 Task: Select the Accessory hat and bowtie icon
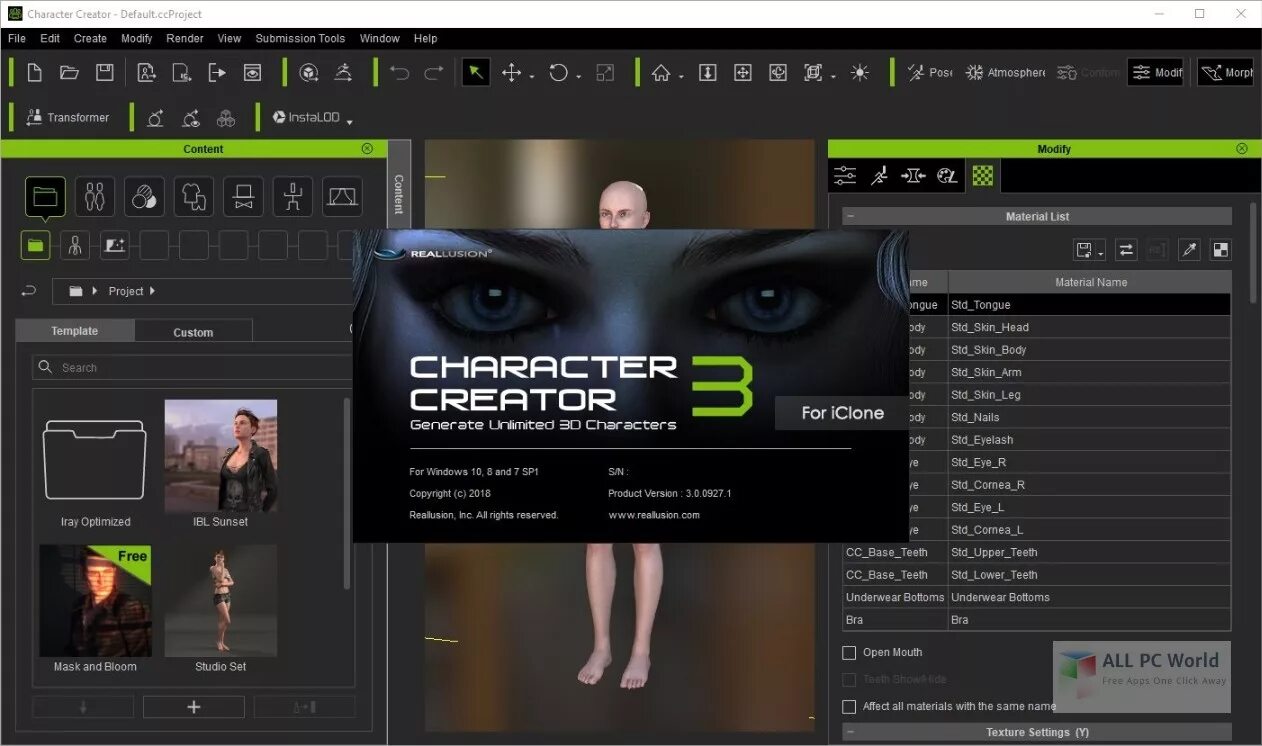point(243,197)
